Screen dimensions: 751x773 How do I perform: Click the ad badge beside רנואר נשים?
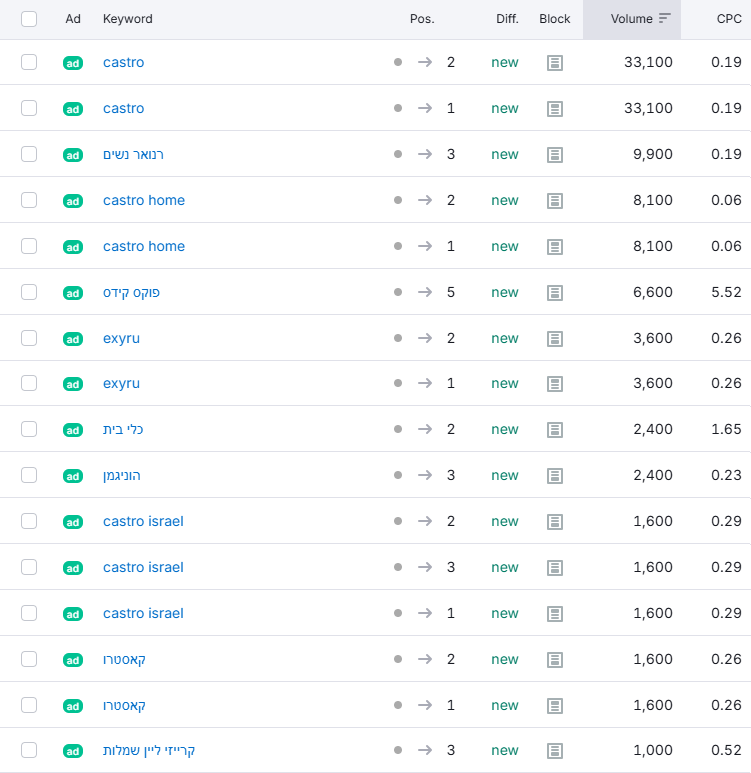pyautogui.click(x=73, y=155)
